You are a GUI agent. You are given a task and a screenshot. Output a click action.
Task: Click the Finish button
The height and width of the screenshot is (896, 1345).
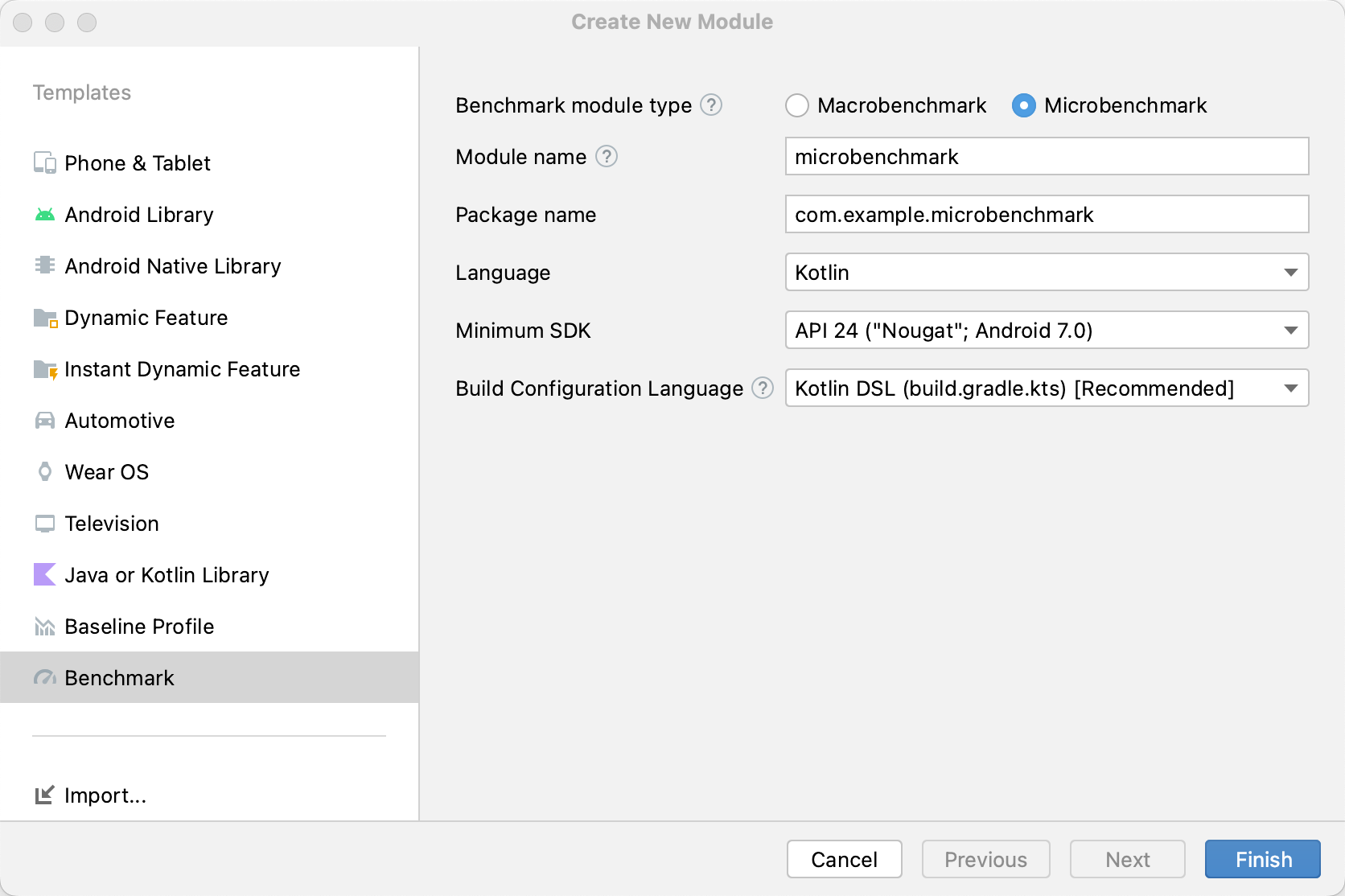[1261, 859]
